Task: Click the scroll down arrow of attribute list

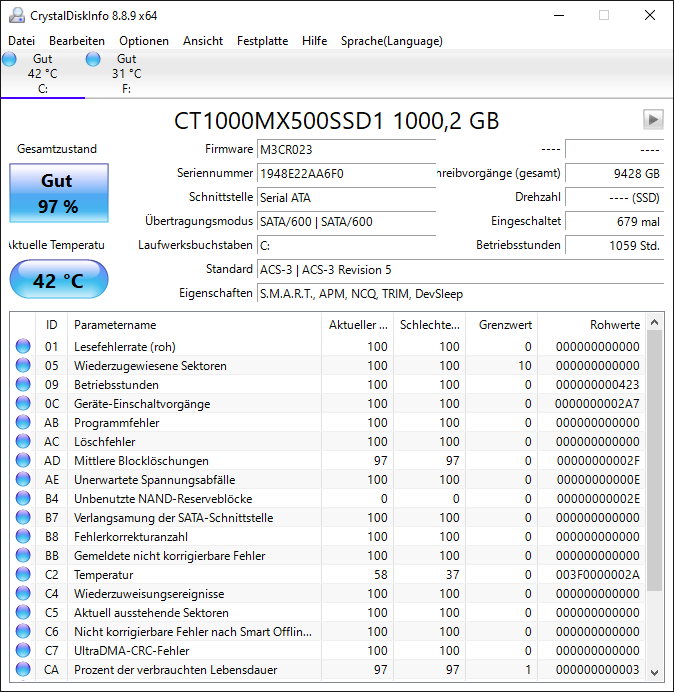Action: pos(655,672)
